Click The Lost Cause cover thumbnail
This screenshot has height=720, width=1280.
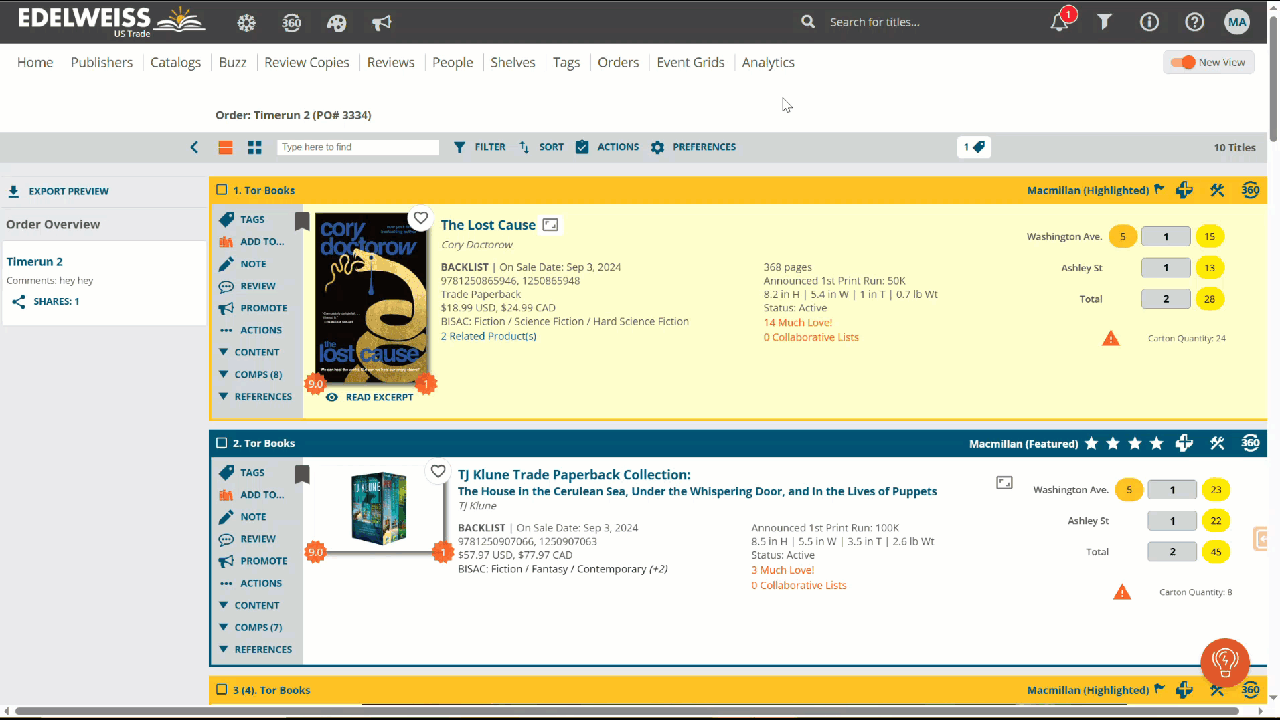[371, 298]
